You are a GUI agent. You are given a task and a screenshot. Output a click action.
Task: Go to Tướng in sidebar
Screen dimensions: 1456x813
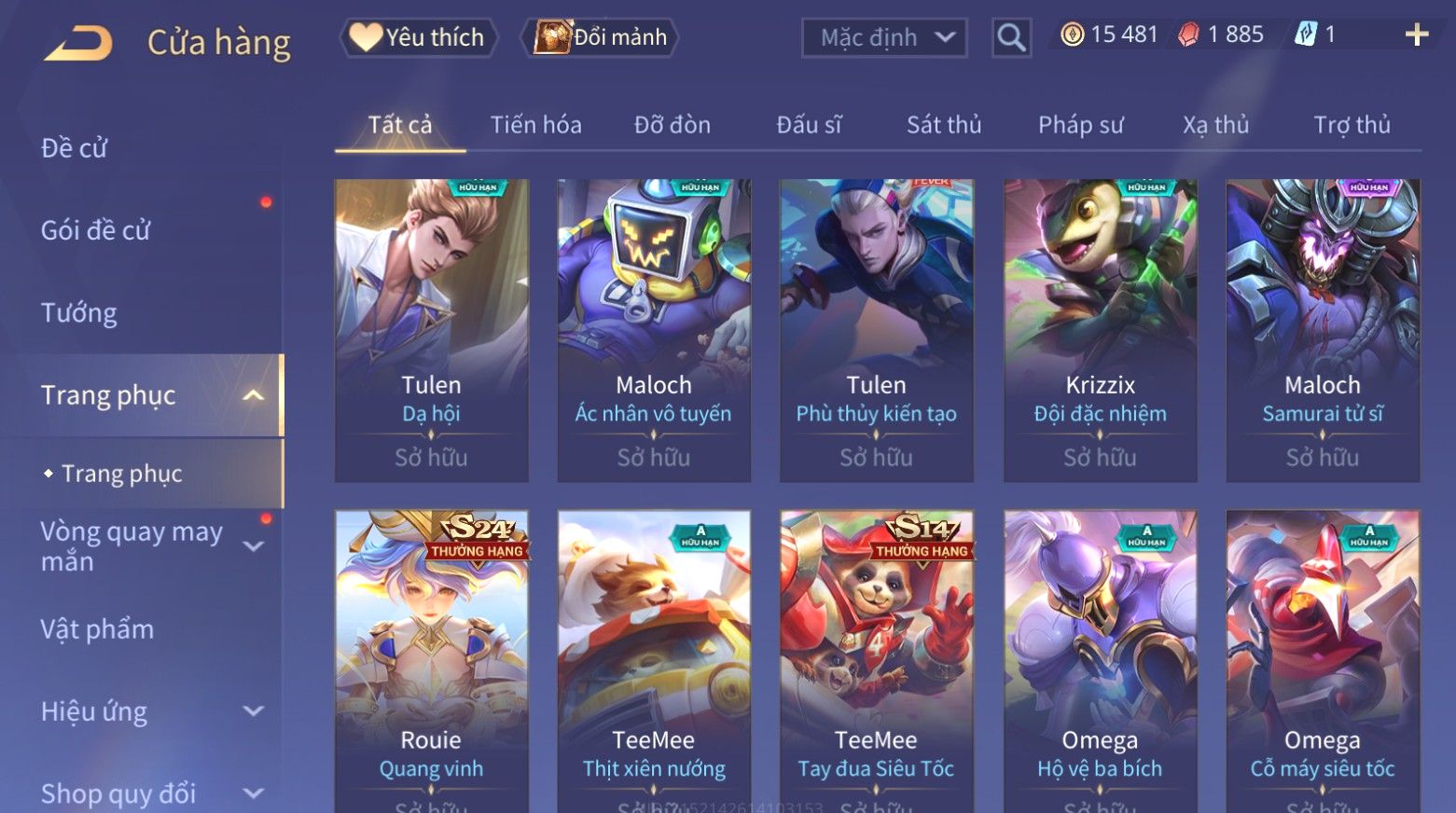[x=79, y=312]
